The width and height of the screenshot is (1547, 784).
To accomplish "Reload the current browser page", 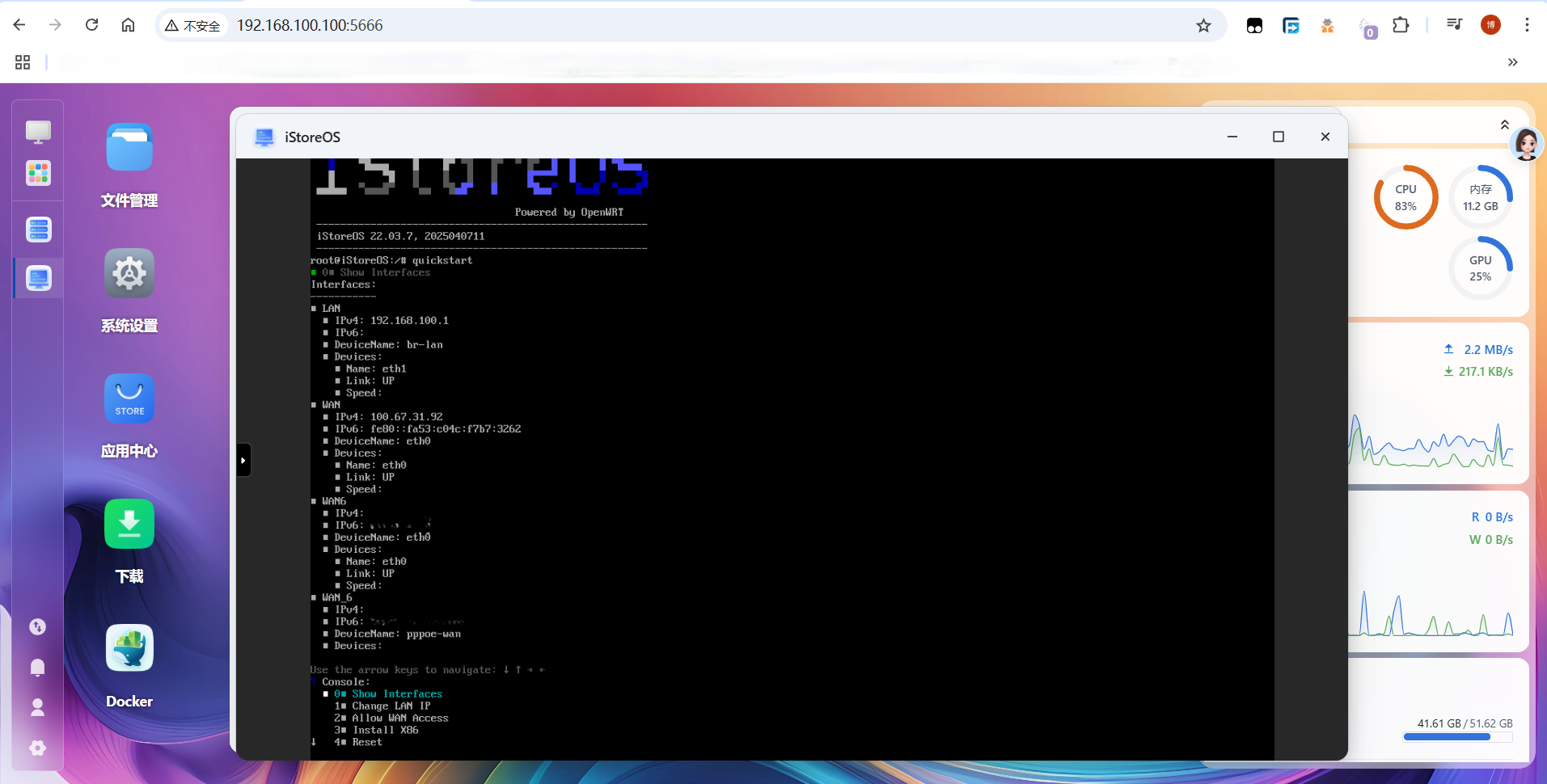I will [x=91, y=25].
